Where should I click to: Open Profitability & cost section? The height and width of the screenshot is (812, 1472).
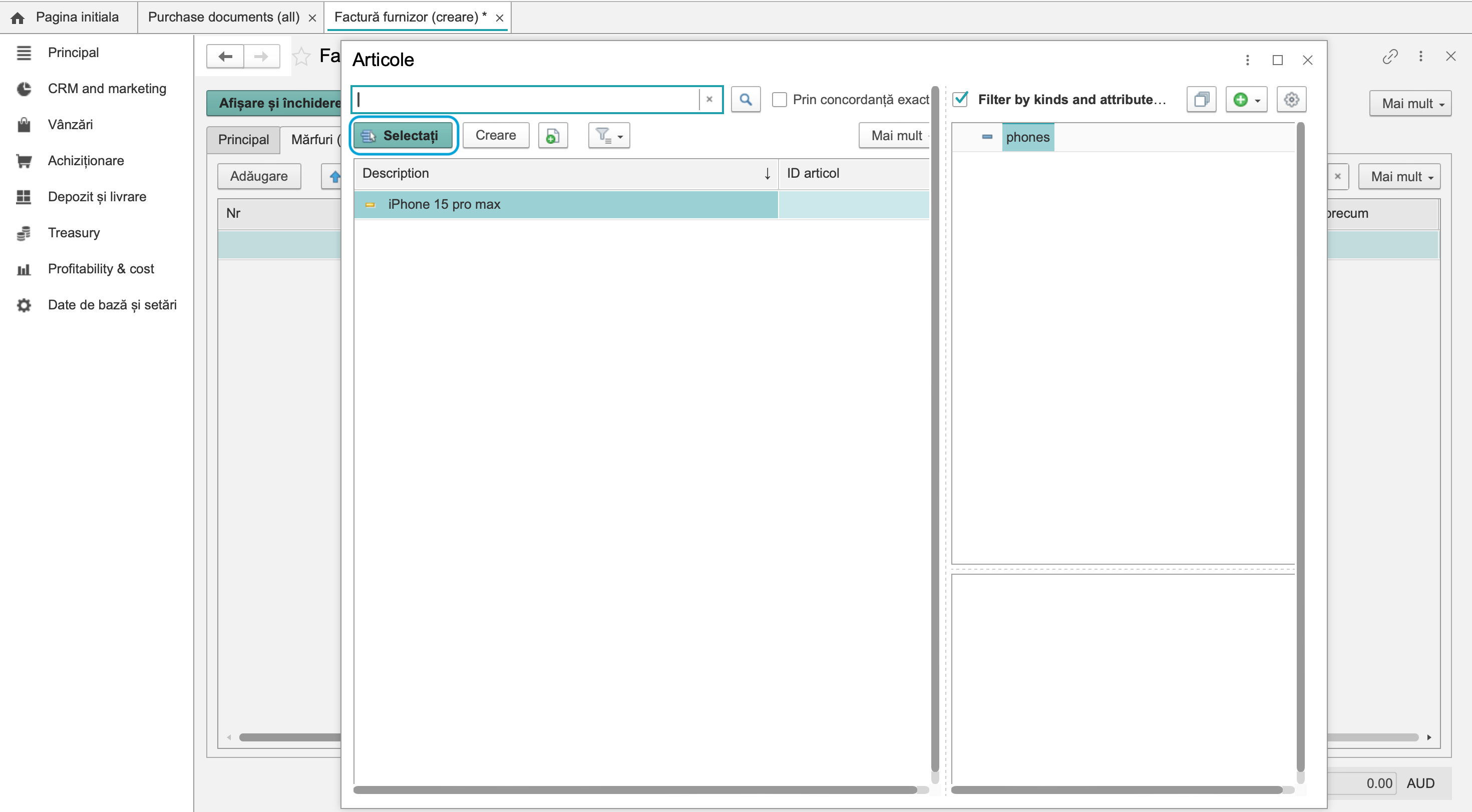pos(101,268)
